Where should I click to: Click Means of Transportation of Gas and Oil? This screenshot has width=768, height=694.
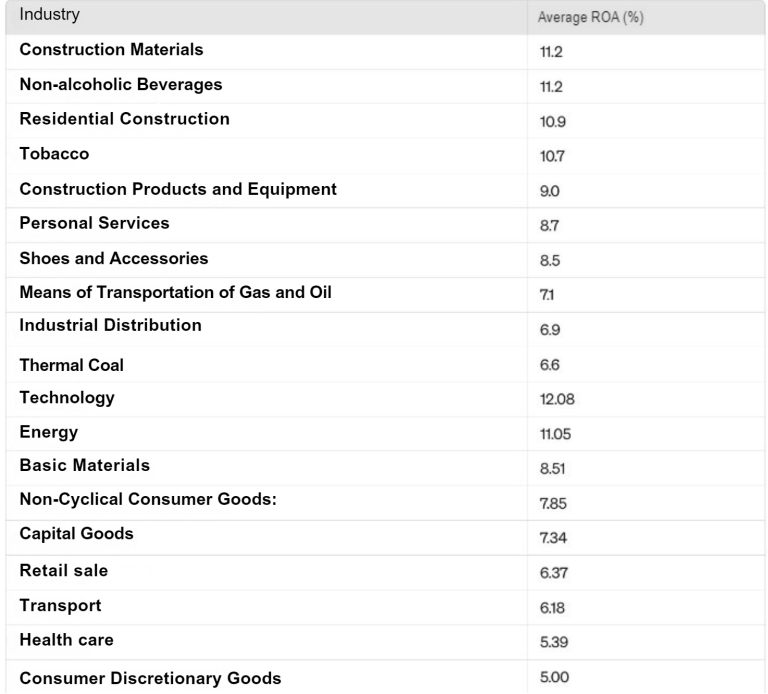point(176,292)
